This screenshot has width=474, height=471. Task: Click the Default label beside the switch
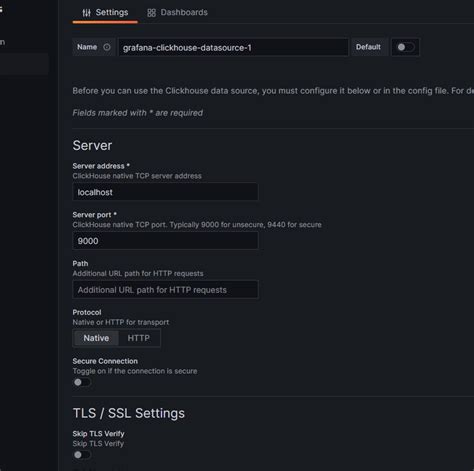pyautogui.click(x=368, y=47)
